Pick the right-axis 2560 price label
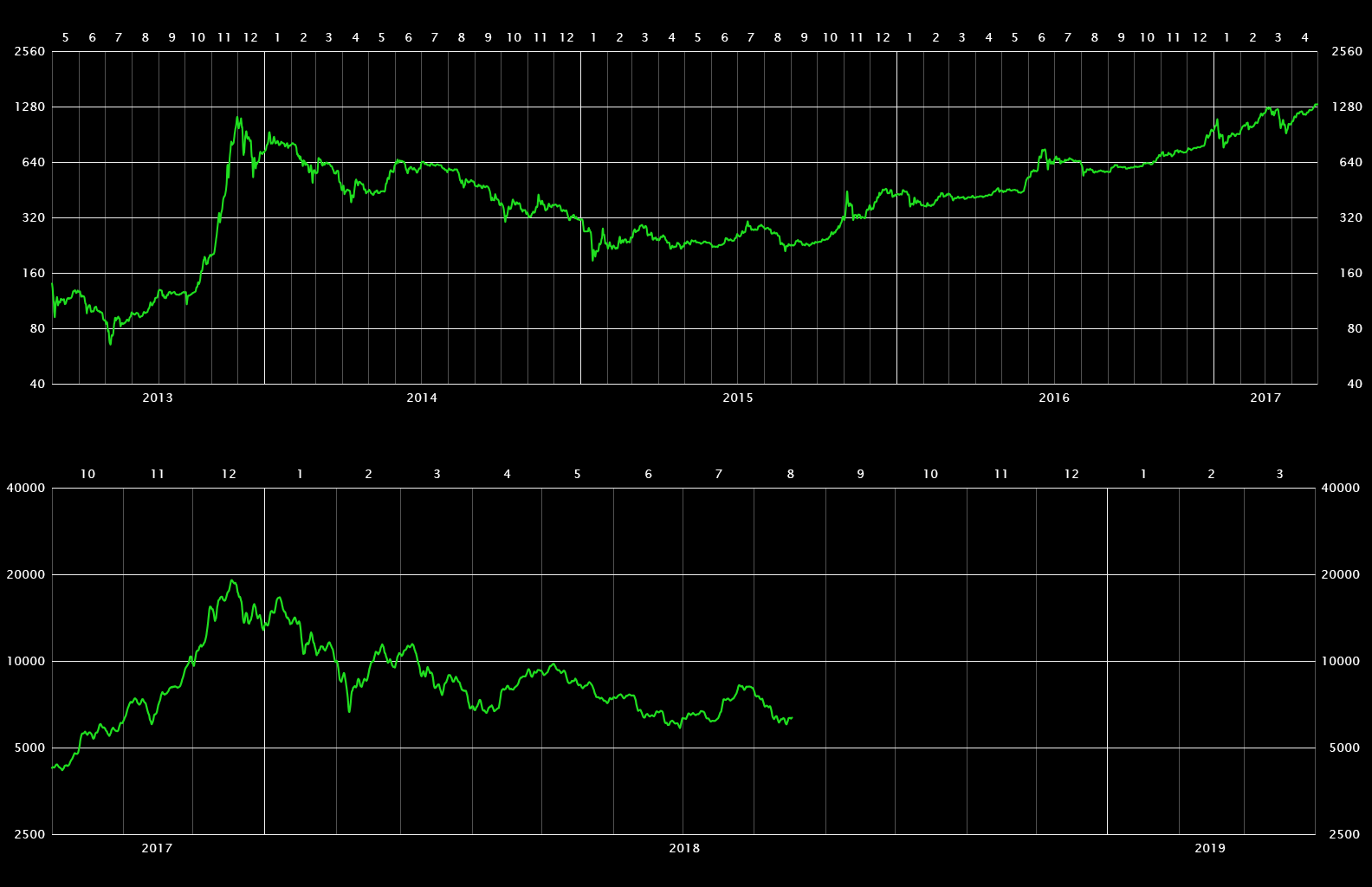Screen dimensions: 1372x887 pyautogui.click(x=1347, y=52)
